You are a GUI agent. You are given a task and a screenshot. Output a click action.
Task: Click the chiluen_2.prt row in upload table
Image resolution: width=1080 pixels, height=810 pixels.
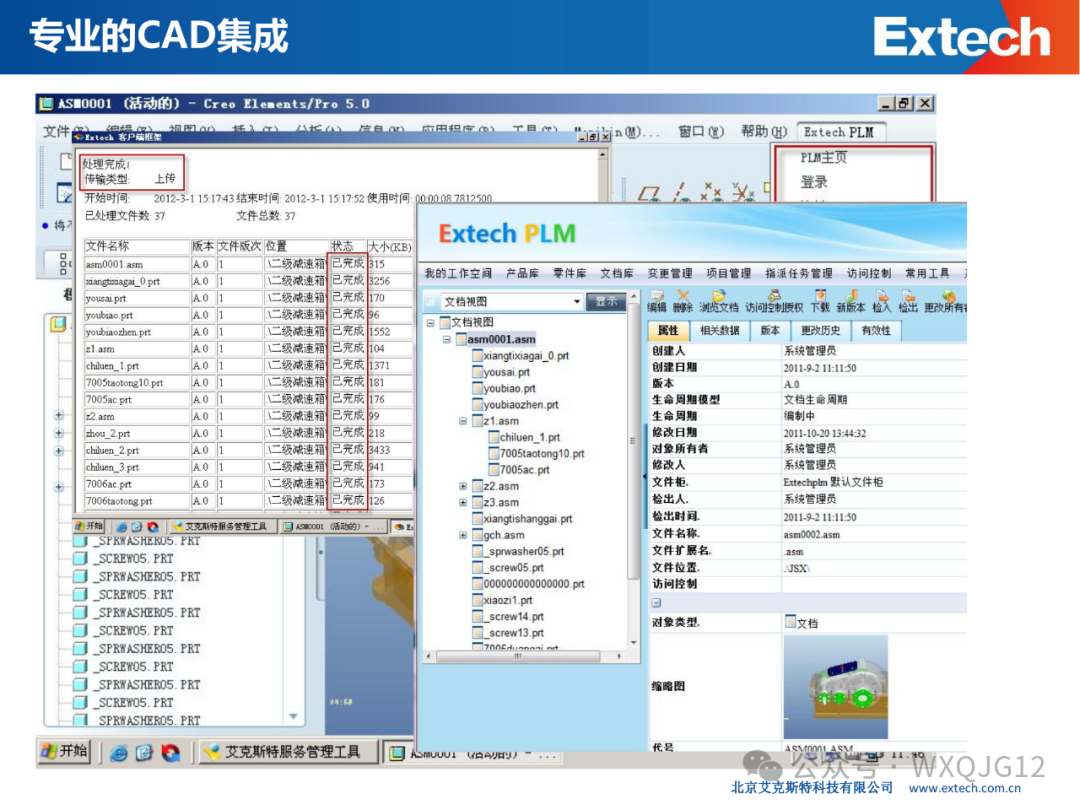point(248,450)
